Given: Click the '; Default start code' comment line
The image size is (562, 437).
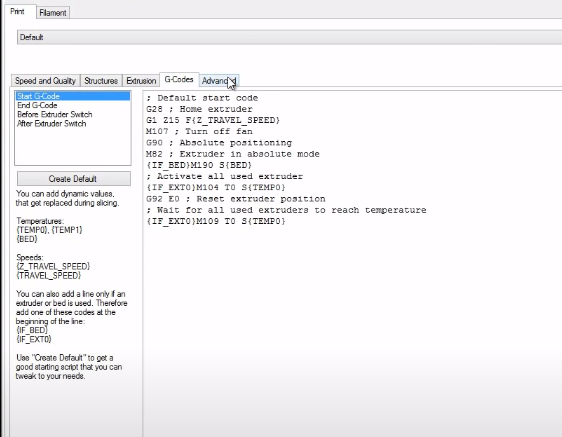Looking at the screenshot, I should click(202, 98).
